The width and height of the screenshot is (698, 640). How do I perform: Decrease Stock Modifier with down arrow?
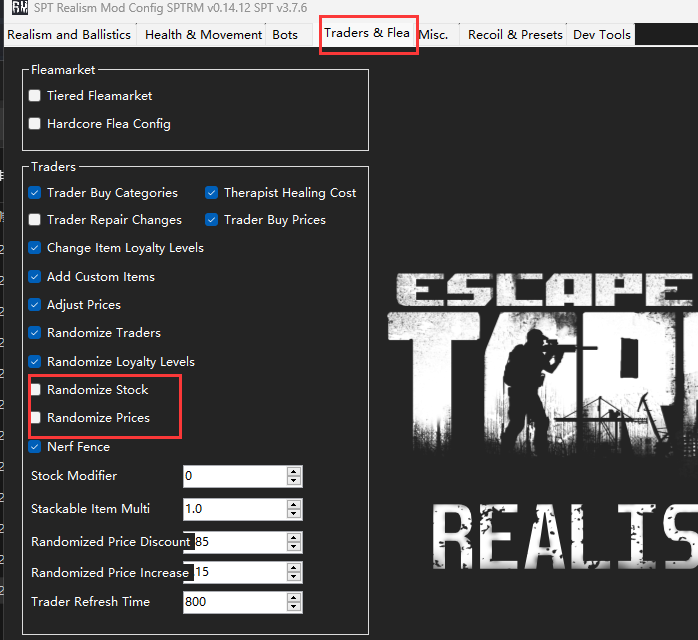pyautogui.click(x=294, y=481)
